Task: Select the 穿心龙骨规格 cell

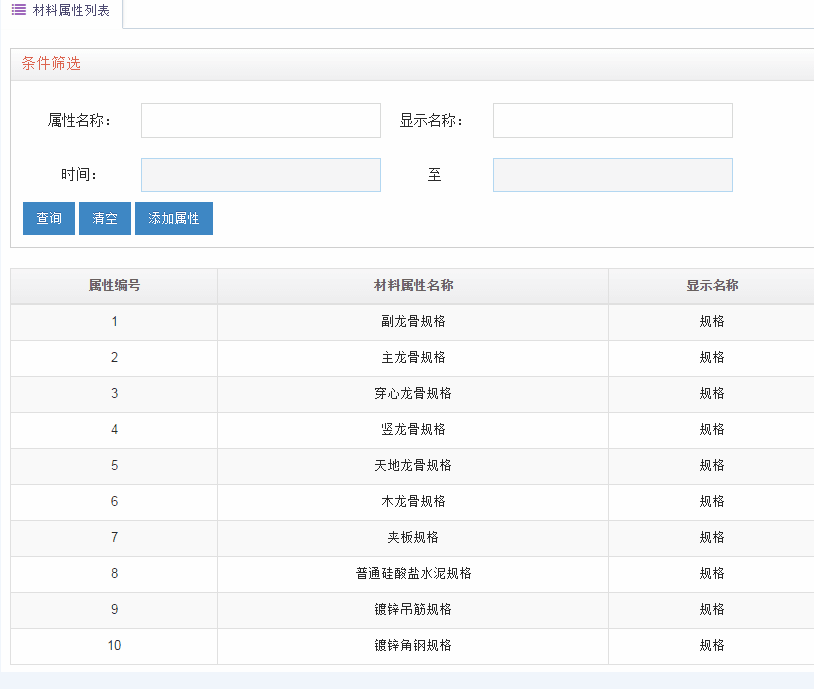Action: pos(413,394)
